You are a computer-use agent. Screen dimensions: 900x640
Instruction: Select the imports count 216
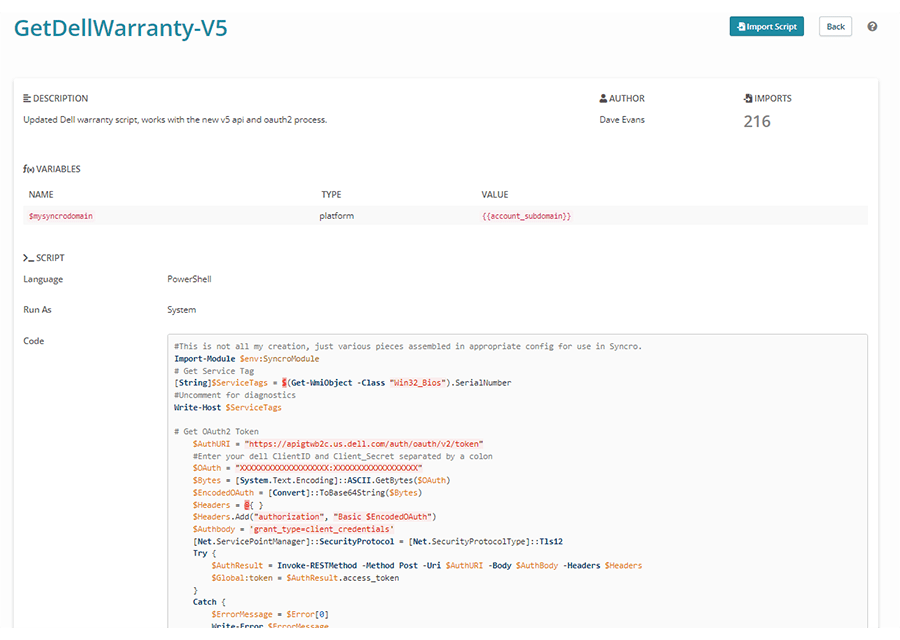click(x=757, y=121)
